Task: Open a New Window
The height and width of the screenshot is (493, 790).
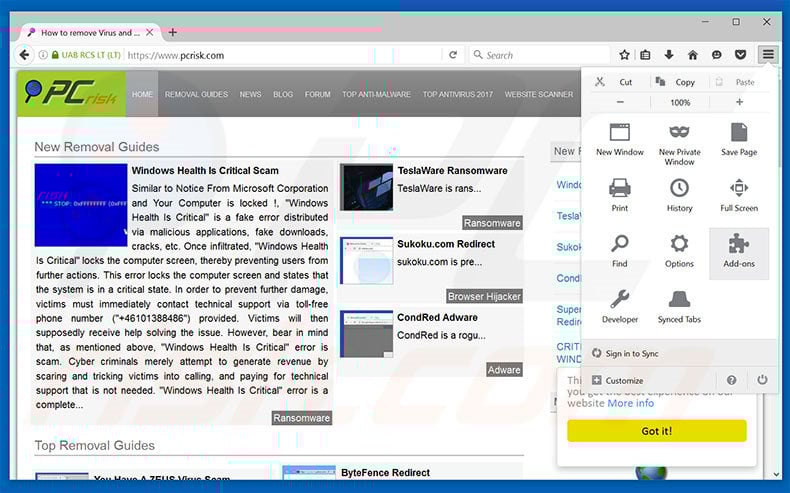Action: click(x=620, y=138)
